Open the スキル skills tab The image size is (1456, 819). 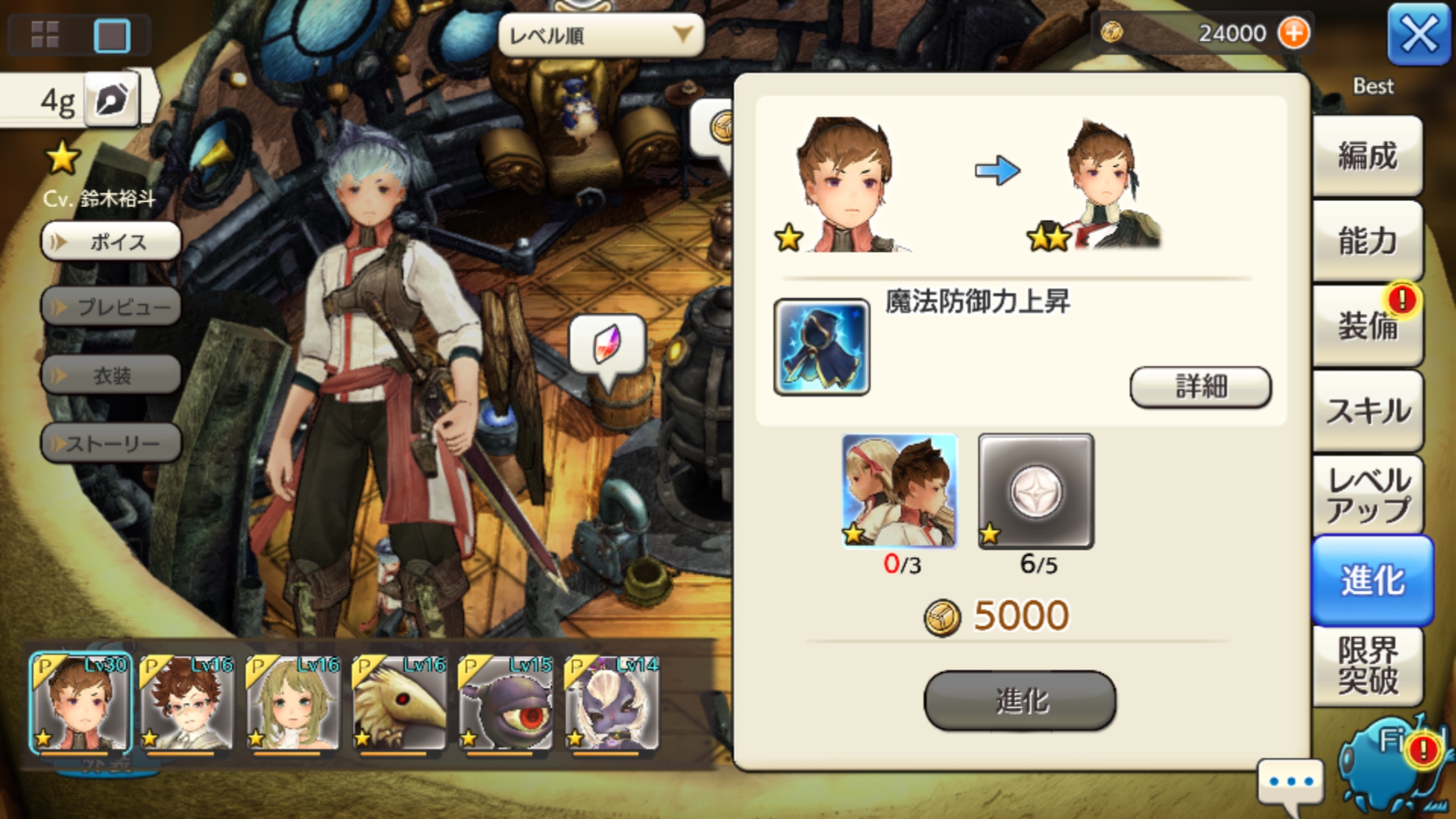click(1368, 411)
